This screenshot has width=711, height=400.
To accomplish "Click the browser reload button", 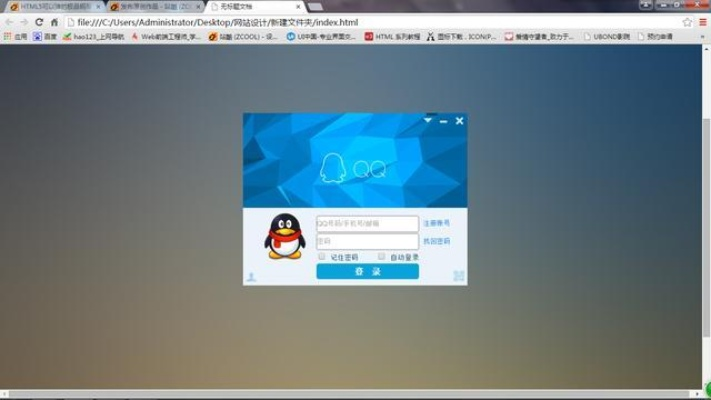I will click(40, 21).
